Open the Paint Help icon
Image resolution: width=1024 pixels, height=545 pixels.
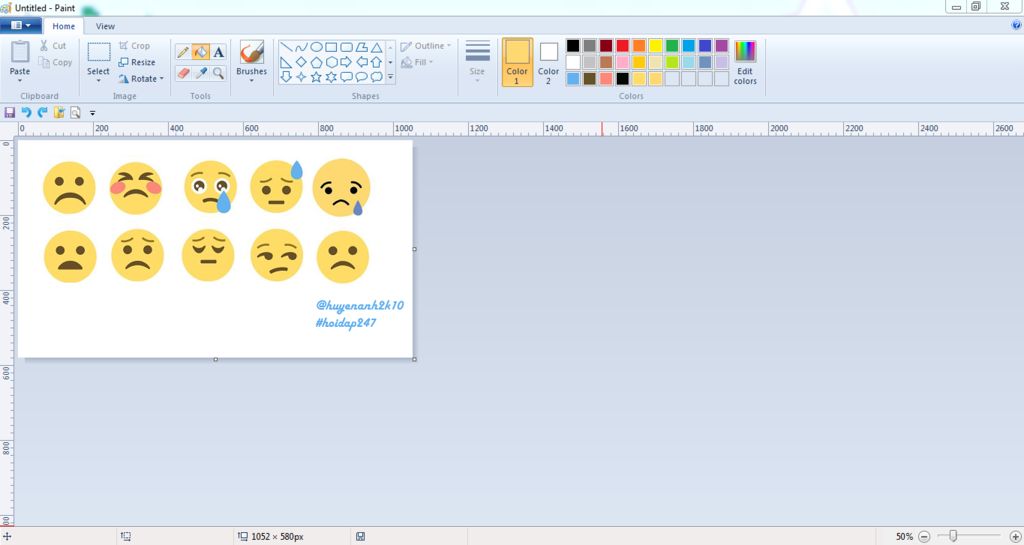pos(1016,25)
